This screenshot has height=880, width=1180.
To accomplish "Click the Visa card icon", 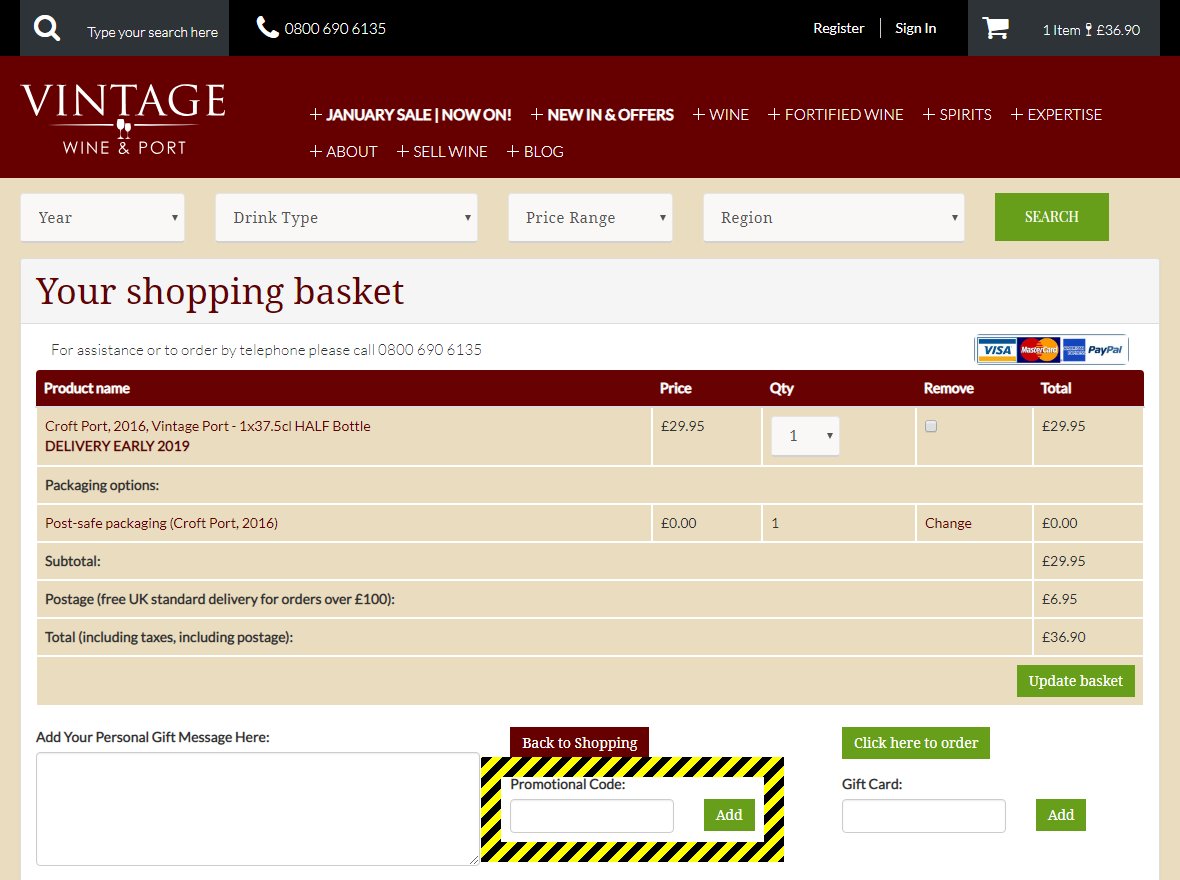I will click(x=996, y=350).
